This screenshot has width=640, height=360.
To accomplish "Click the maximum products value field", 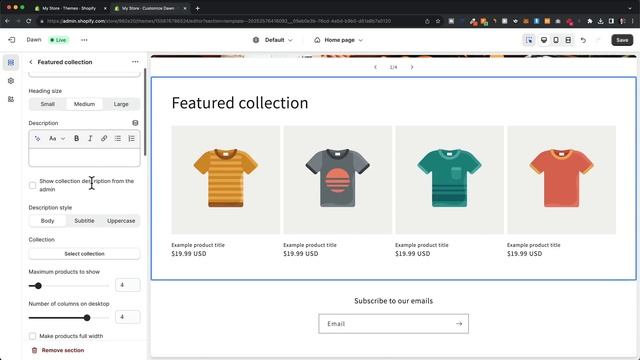I will coord(128,285).
